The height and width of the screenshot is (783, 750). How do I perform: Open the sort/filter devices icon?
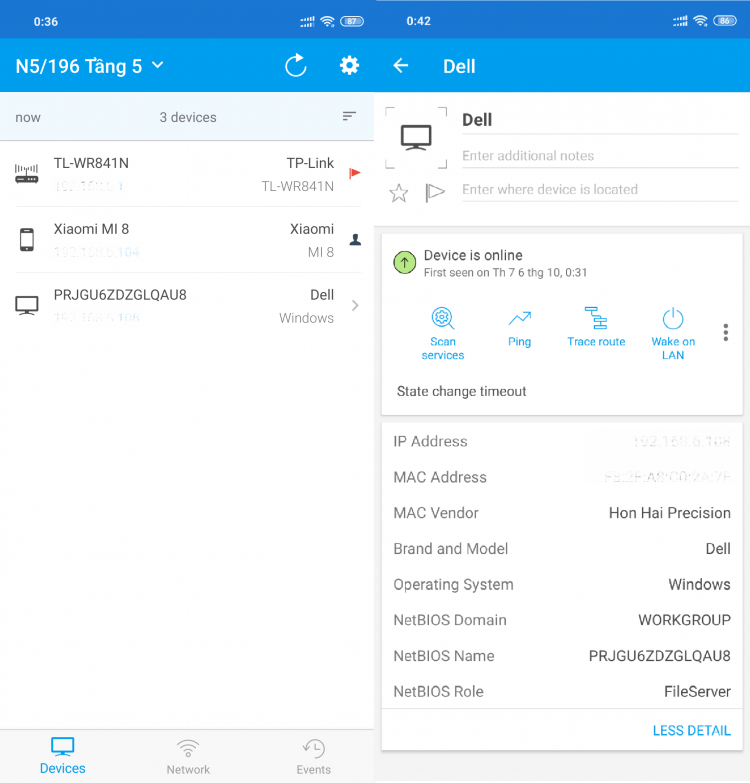click(x=349, y=116)
